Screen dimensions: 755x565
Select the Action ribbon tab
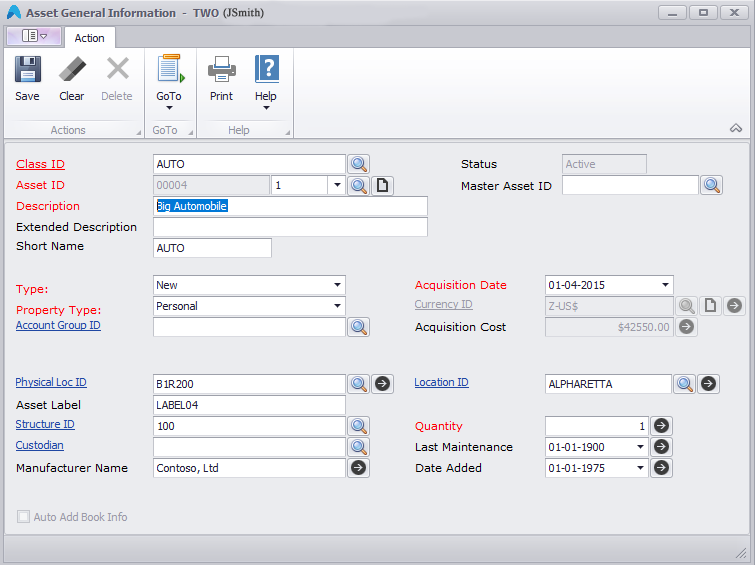(90, 38)
